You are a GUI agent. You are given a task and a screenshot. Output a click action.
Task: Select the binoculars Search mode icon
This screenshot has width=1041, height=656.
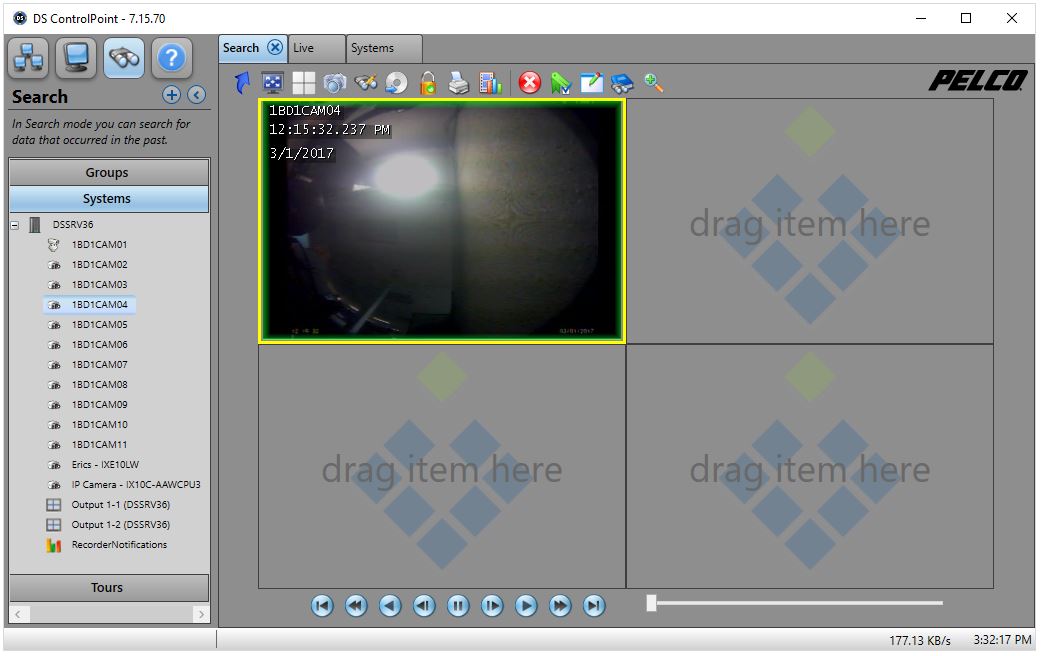tap(123, 57)
